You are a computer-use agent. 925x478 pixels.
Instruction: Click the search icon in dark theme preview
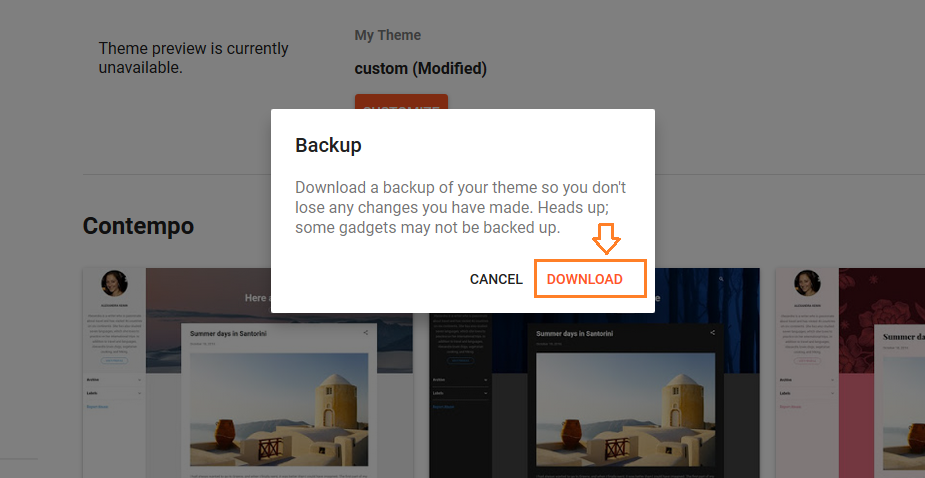[x=721, y=279]
